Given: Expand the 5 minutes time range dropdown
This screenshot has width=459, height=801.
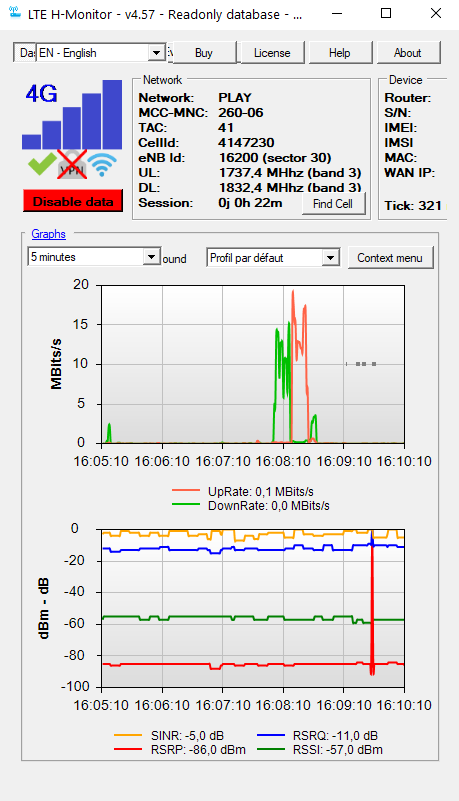Looking at the screenshot, I should 94,257.
